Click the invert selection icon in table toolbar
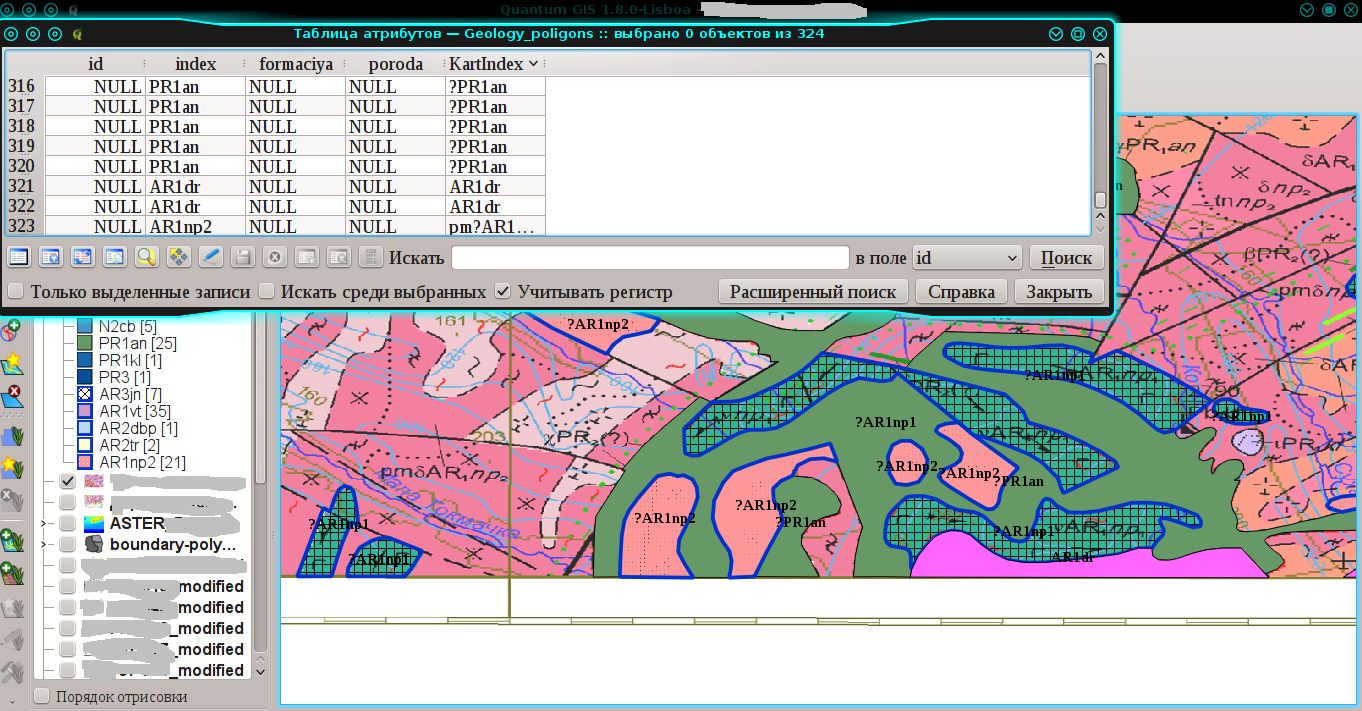Viewport: 1362px width, 711px height. pyautogui.click(x=83, y=257)
